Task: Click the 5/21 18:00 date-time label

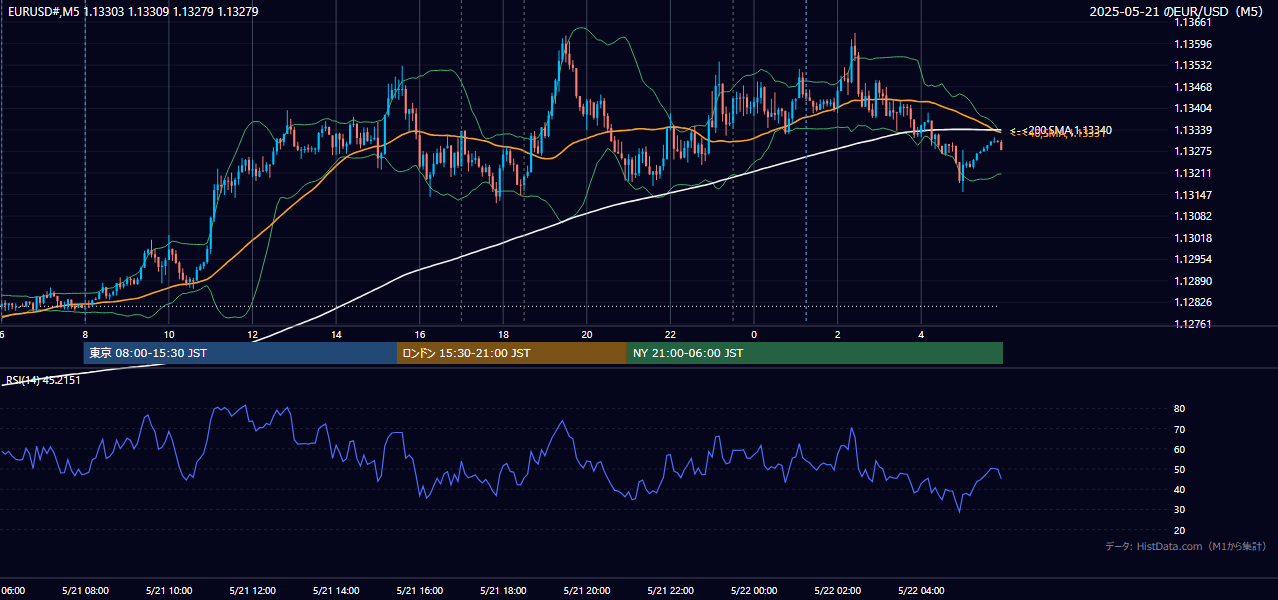Action: 503,591
